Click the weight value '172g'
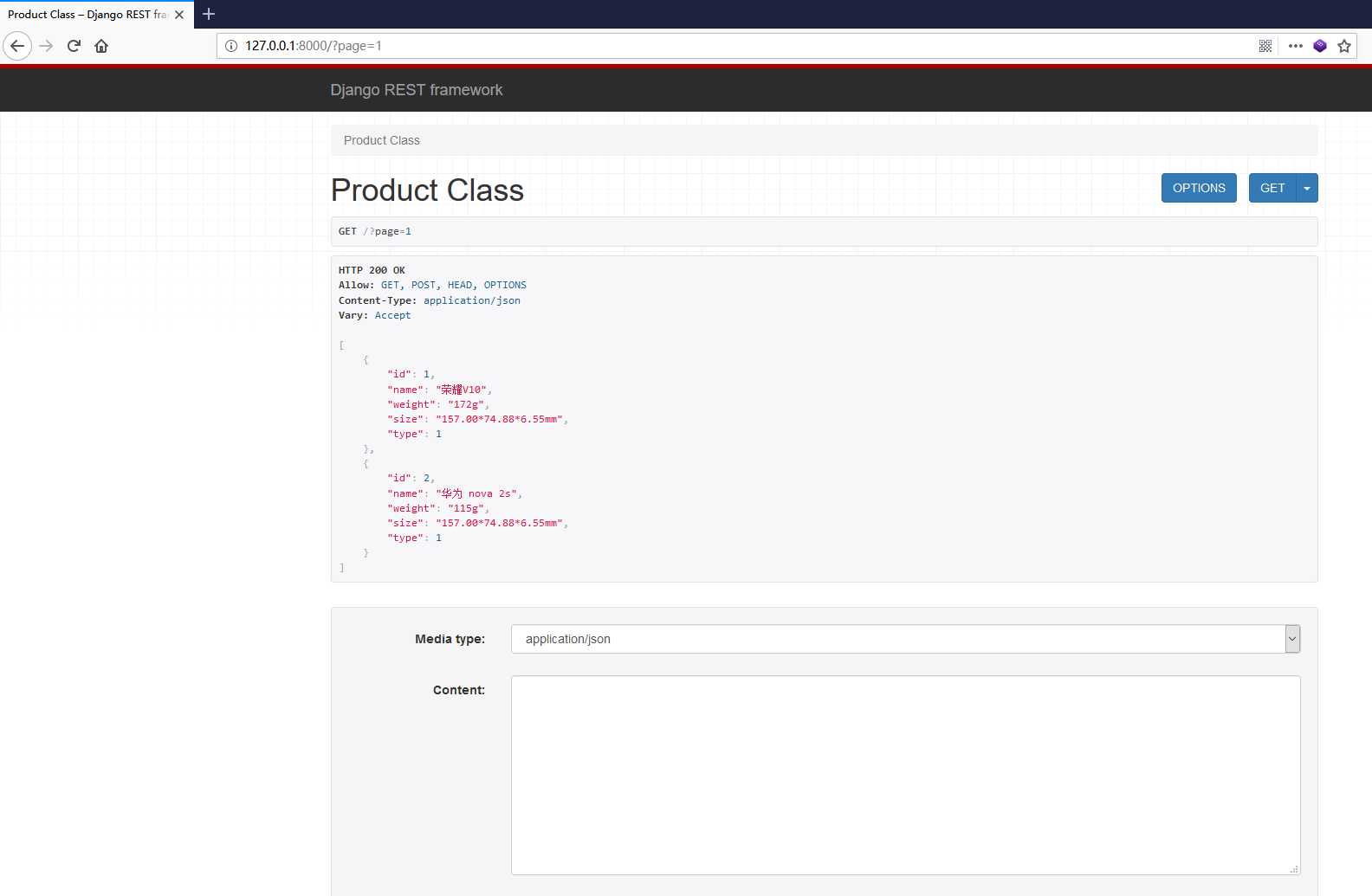 tap(468, 404)
